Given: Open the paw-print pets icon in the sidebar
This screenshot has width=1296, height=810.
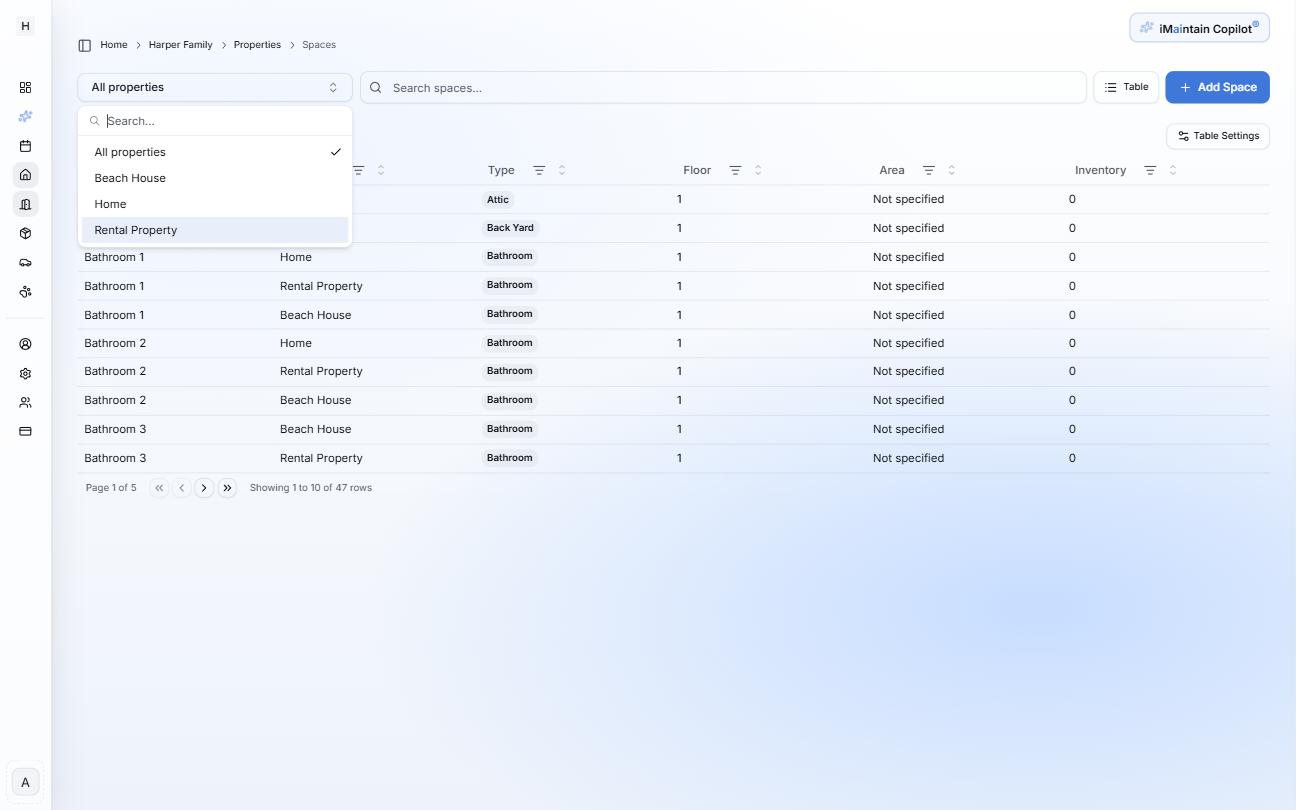Looking at the screenshot, I should (x=25, y=291).
